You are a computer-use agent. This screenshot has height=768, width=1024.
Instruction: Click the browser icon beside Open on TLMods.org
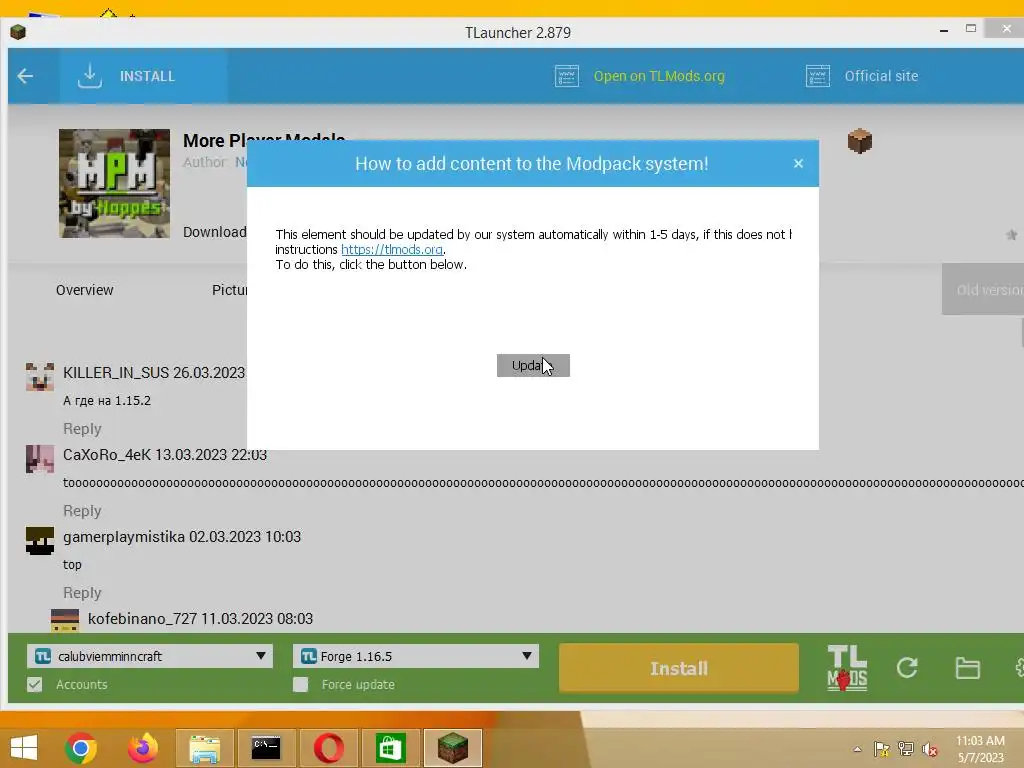point(567,76)
